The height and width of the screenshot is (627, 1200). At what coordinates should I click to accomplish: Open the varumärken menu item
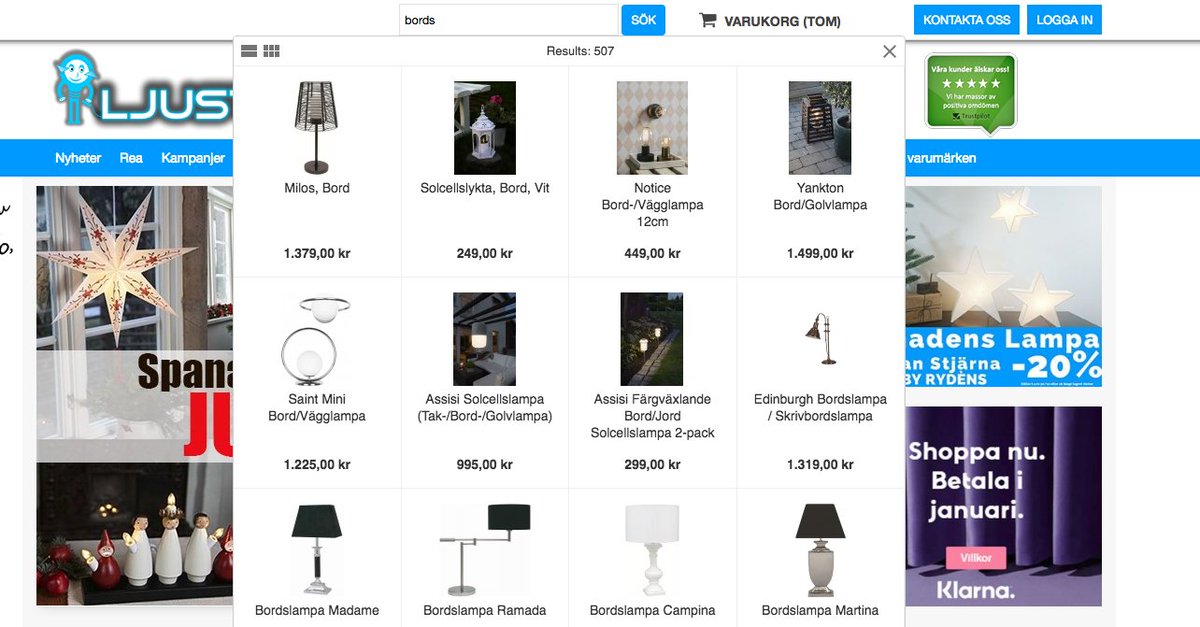tap(941, 158)
